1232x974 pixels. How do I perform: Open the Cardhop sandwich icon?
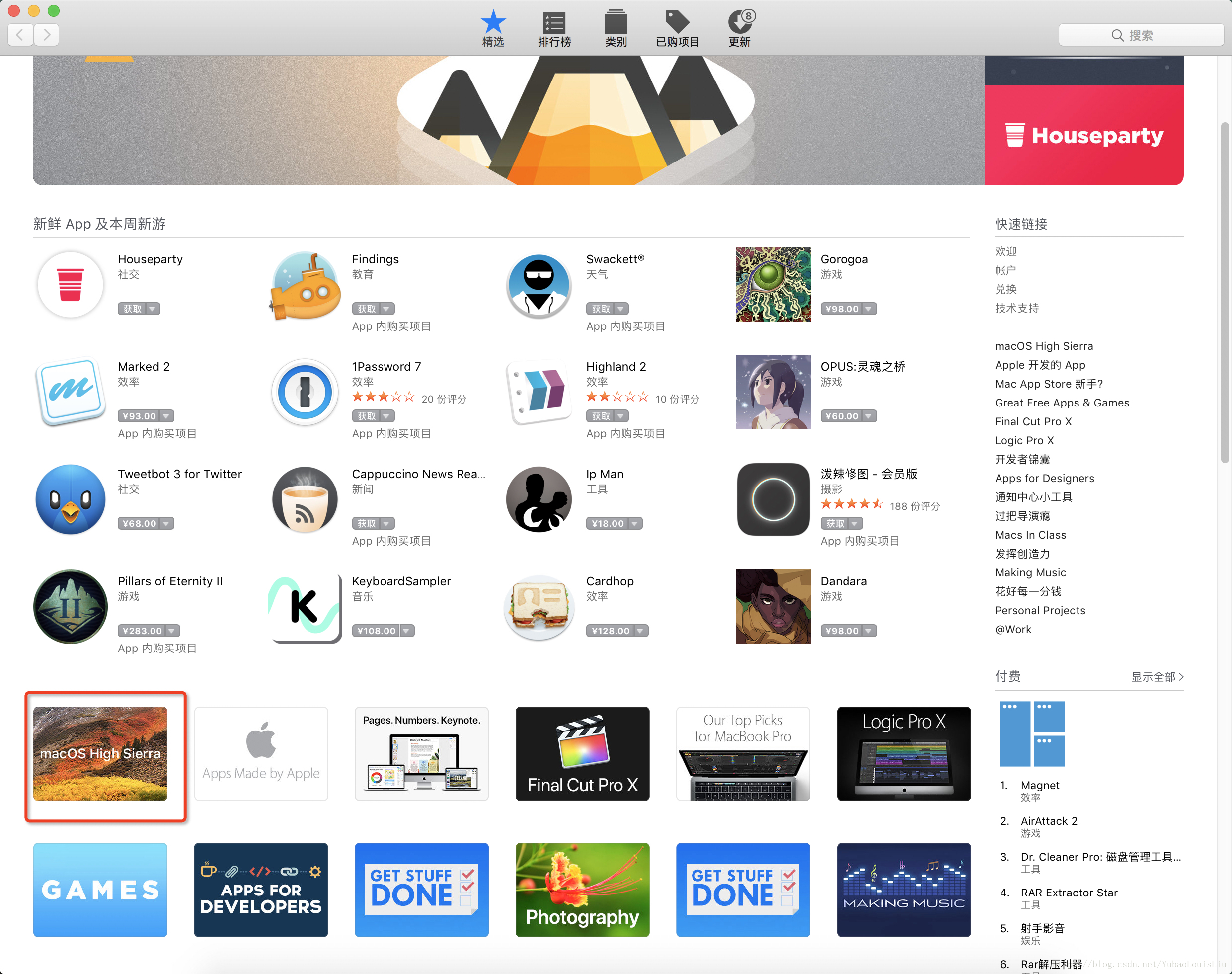pyautogui.click(x=539, y=607)
